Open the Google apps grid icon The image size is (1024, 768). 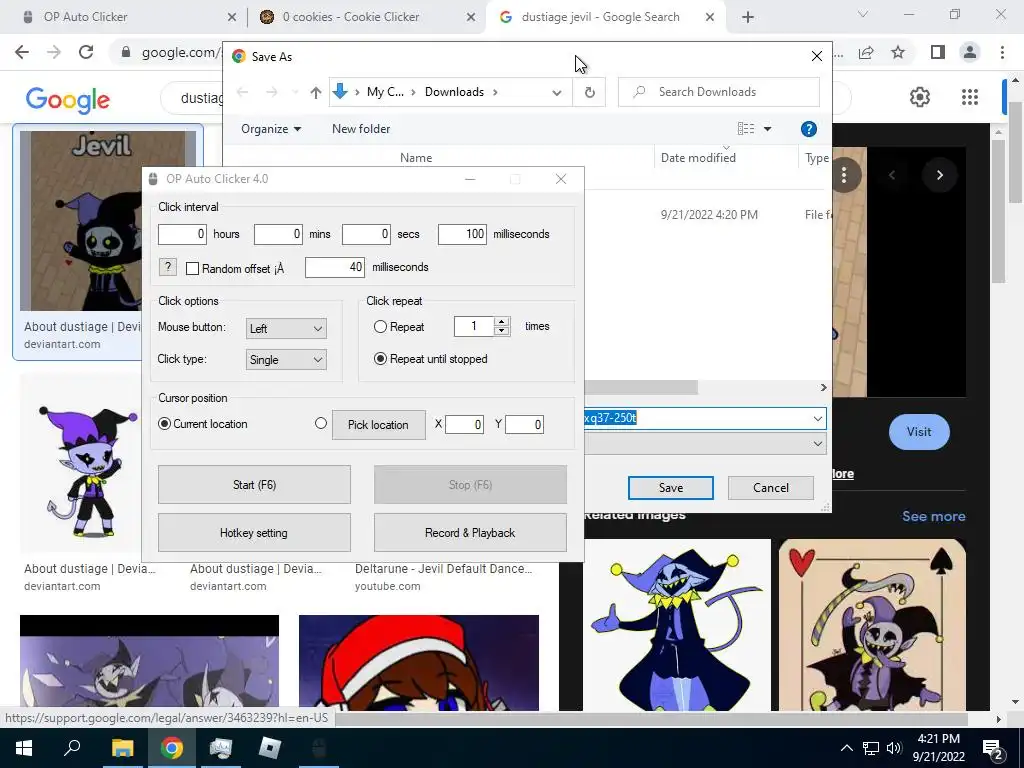[x=970, y=97]
